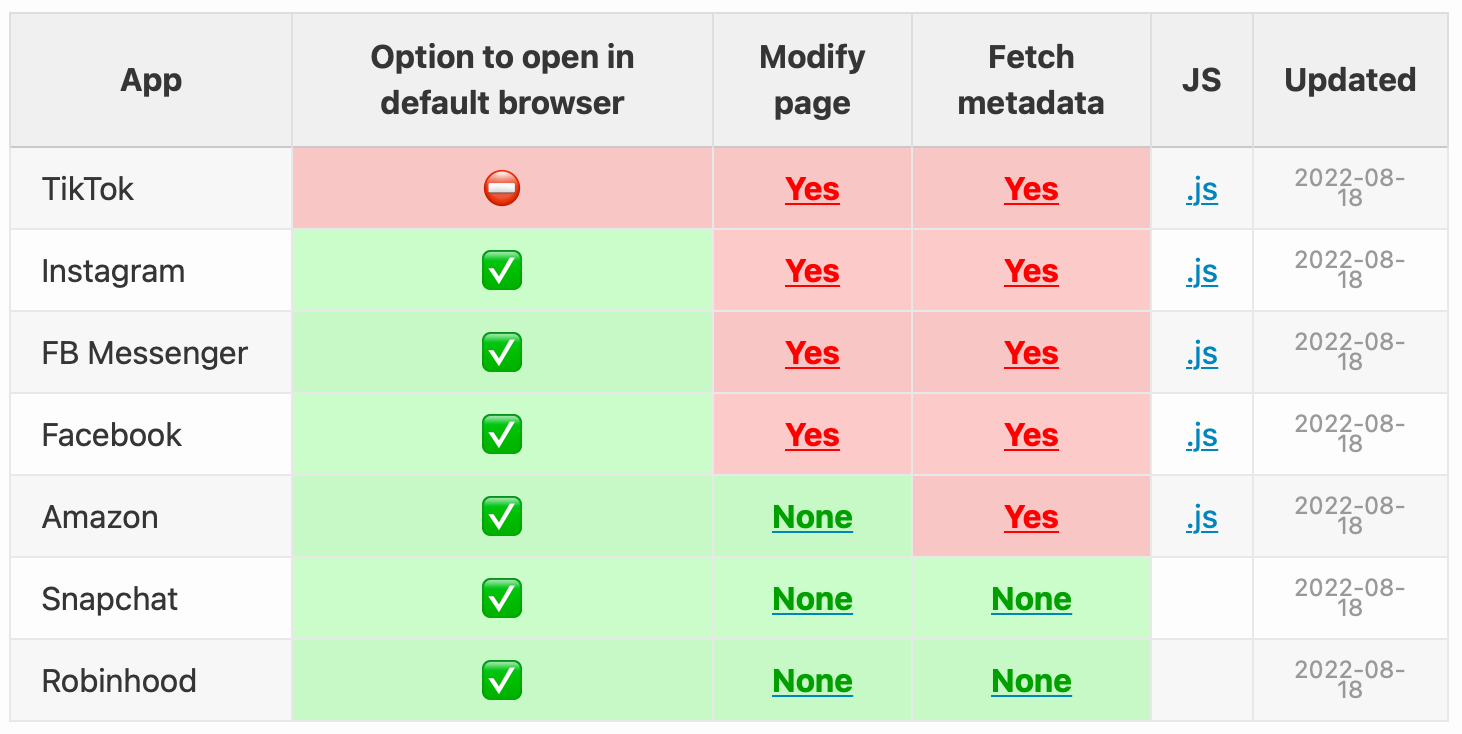
Task: Click the green checkmark in Facebook row
Action: pos(502,435)
